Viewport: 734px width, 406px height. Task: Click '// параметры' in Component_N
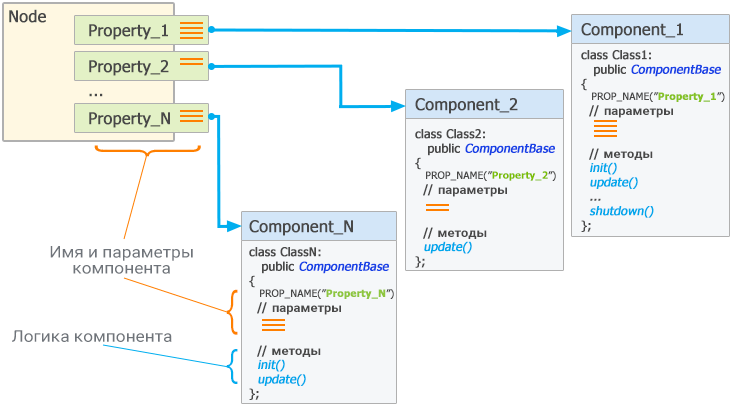[299, 308]
